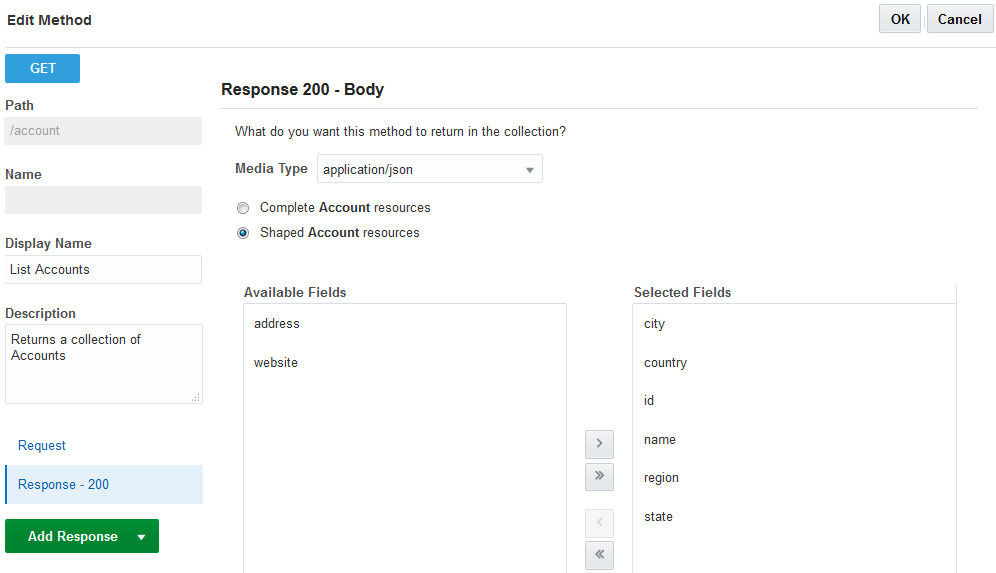Viewport: 996px width, 573px height.
Task: Click the GET method button
Action: coord(43,69)
